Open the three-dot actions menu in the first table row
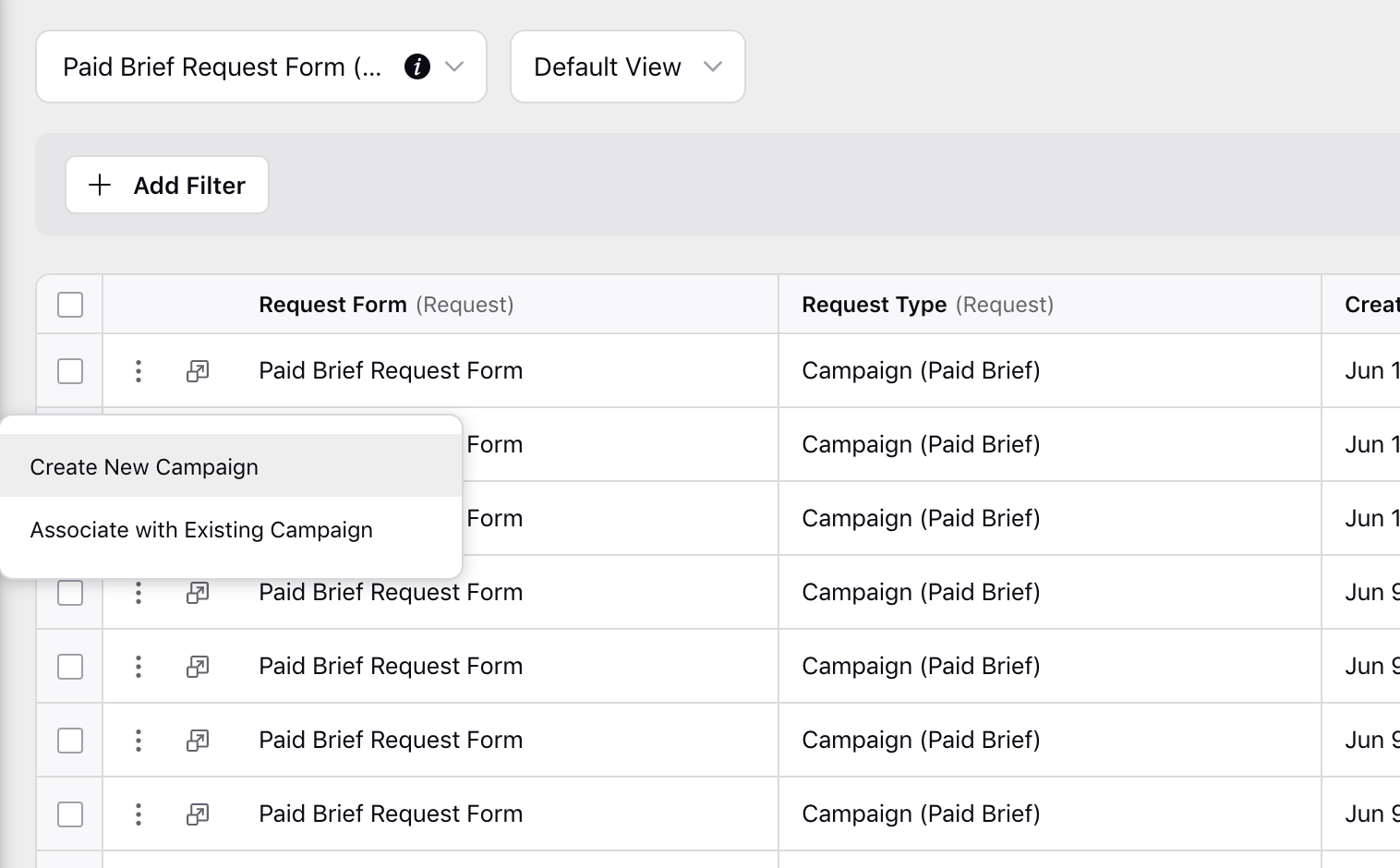The image size is (1400, 868). coord(139,370)
